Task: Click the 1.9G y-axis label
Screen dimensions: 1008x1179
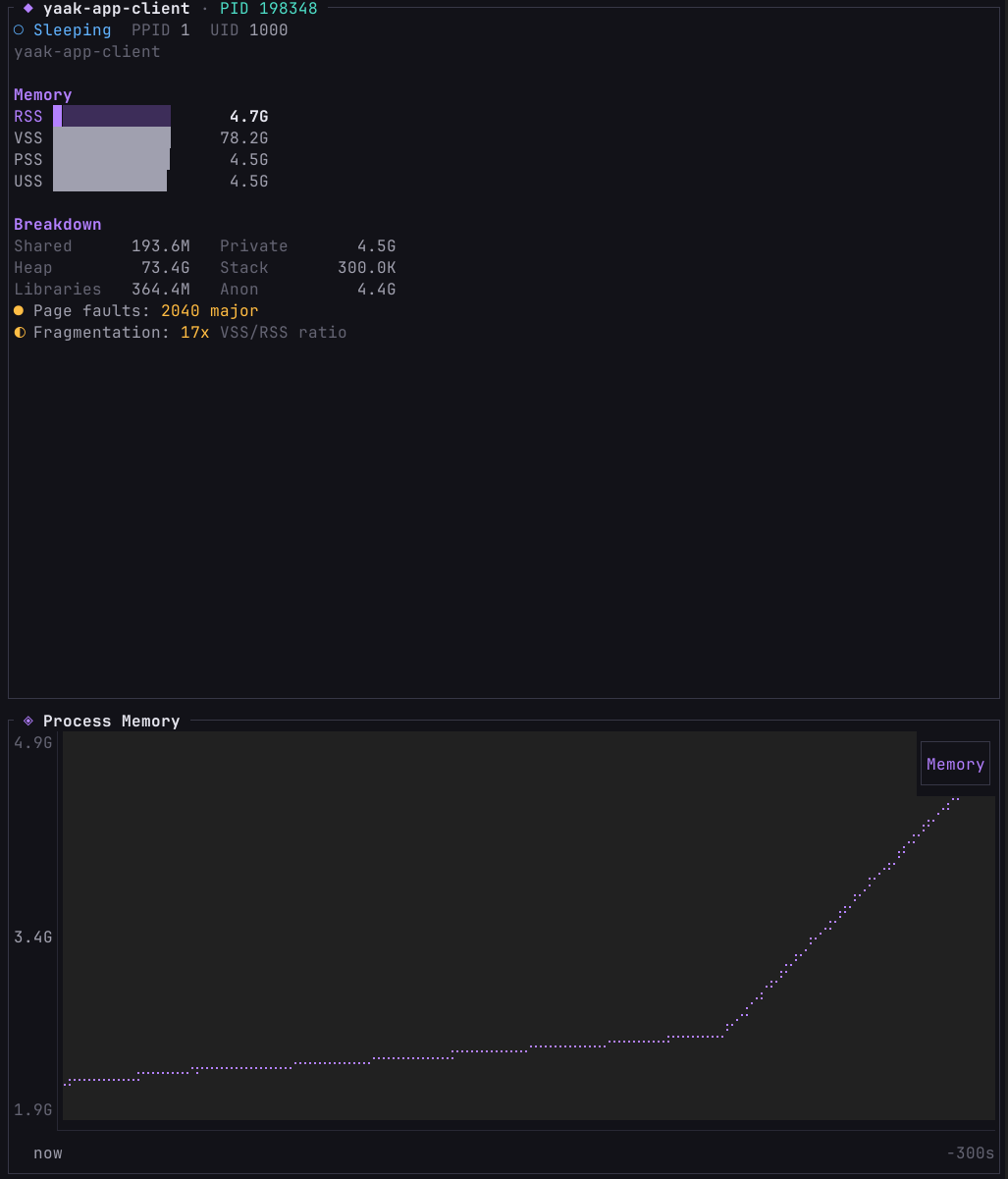Action: pos(33,1110)
